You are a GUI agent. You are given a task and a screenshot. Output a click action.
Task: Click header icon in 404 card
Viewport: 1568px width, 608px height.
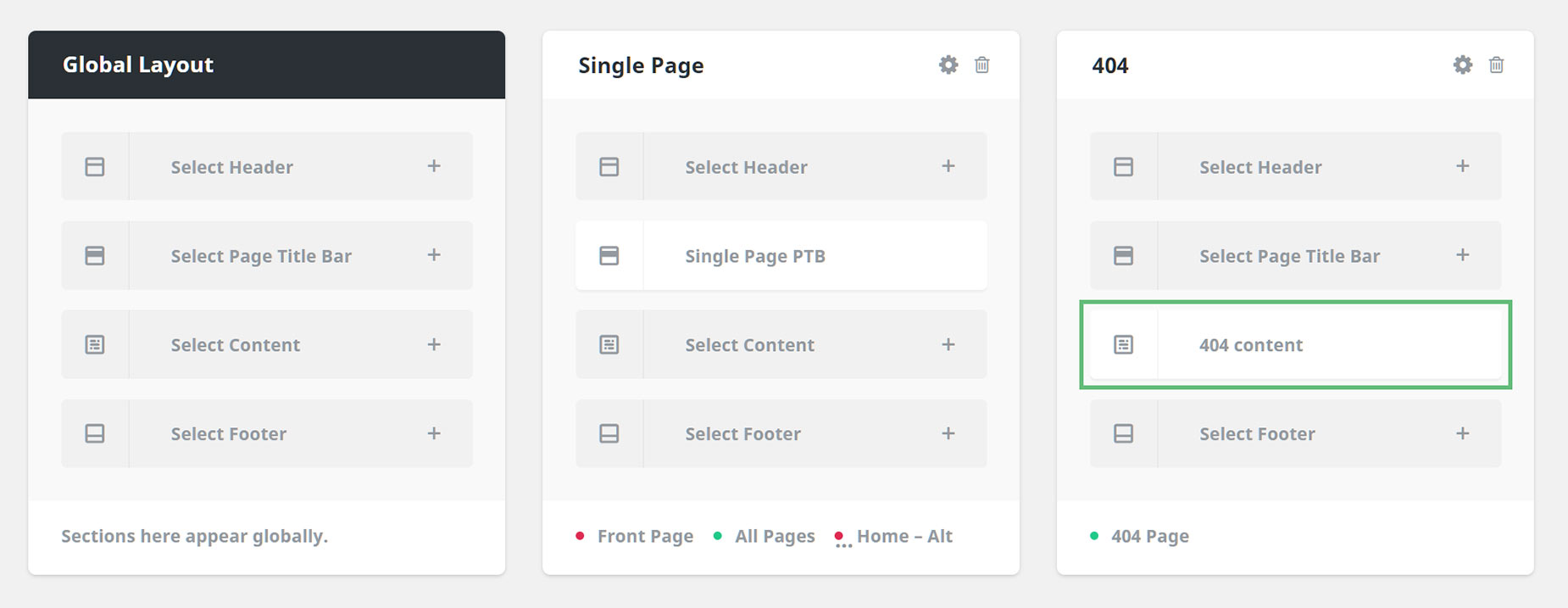(1123, 166)
